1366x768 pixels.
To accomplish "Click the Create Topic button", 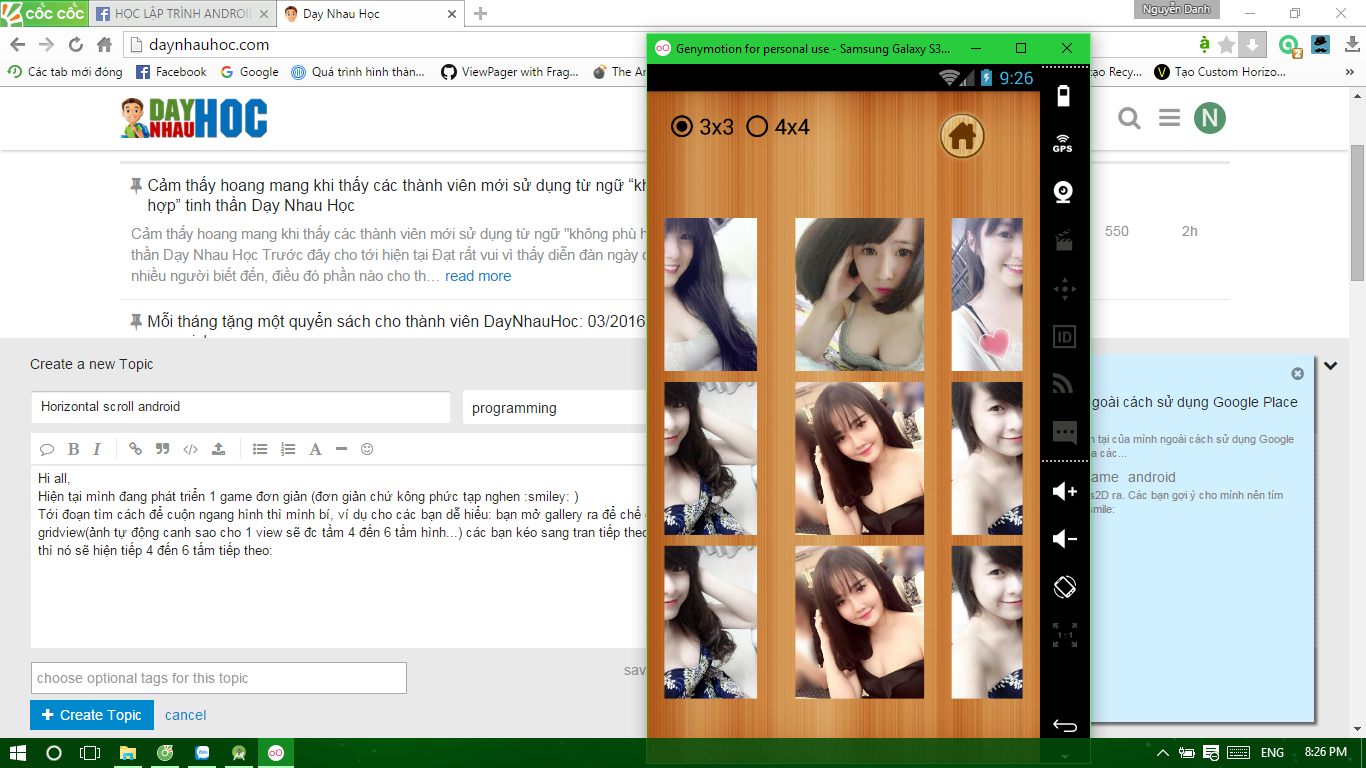I will point(92,715).
